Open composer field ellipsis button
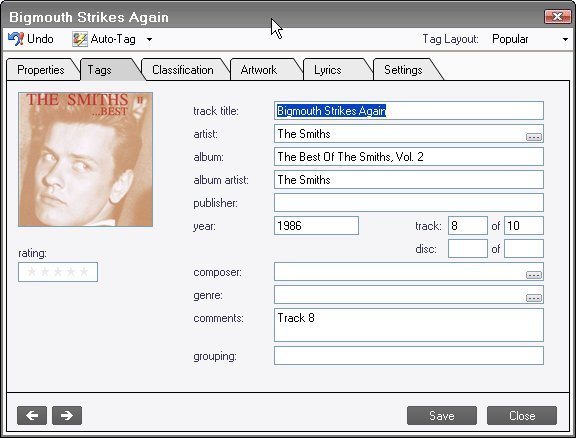The width and height of the screenshot is (576, 438). point(534,275)
